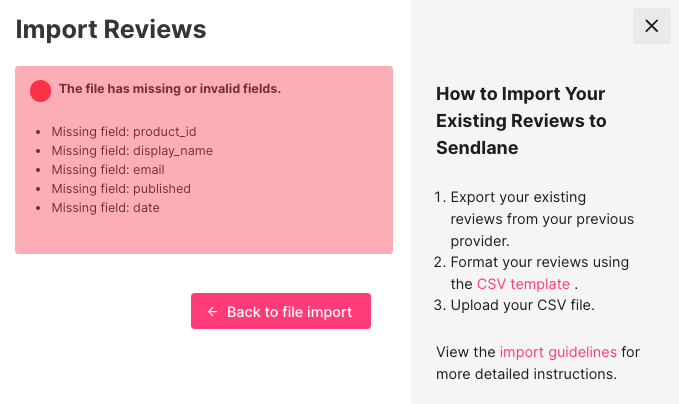Screen dimensions: 679x404
Task: Click the more detailed instructions text
Action: coord(527,375)
